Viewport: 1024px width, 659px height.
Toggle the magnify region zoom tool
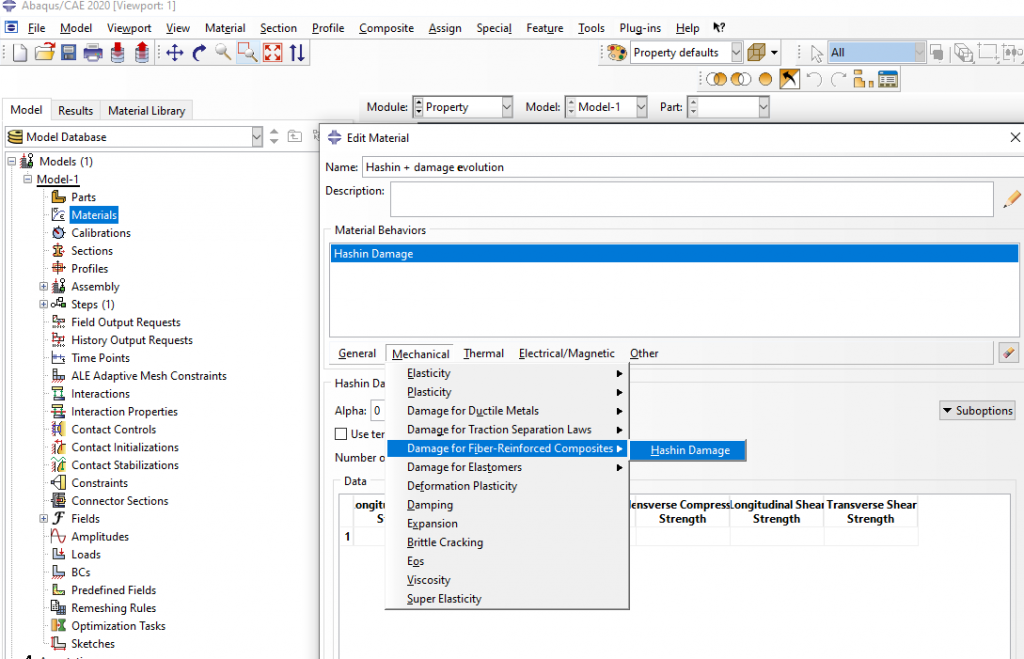point(247,52)
